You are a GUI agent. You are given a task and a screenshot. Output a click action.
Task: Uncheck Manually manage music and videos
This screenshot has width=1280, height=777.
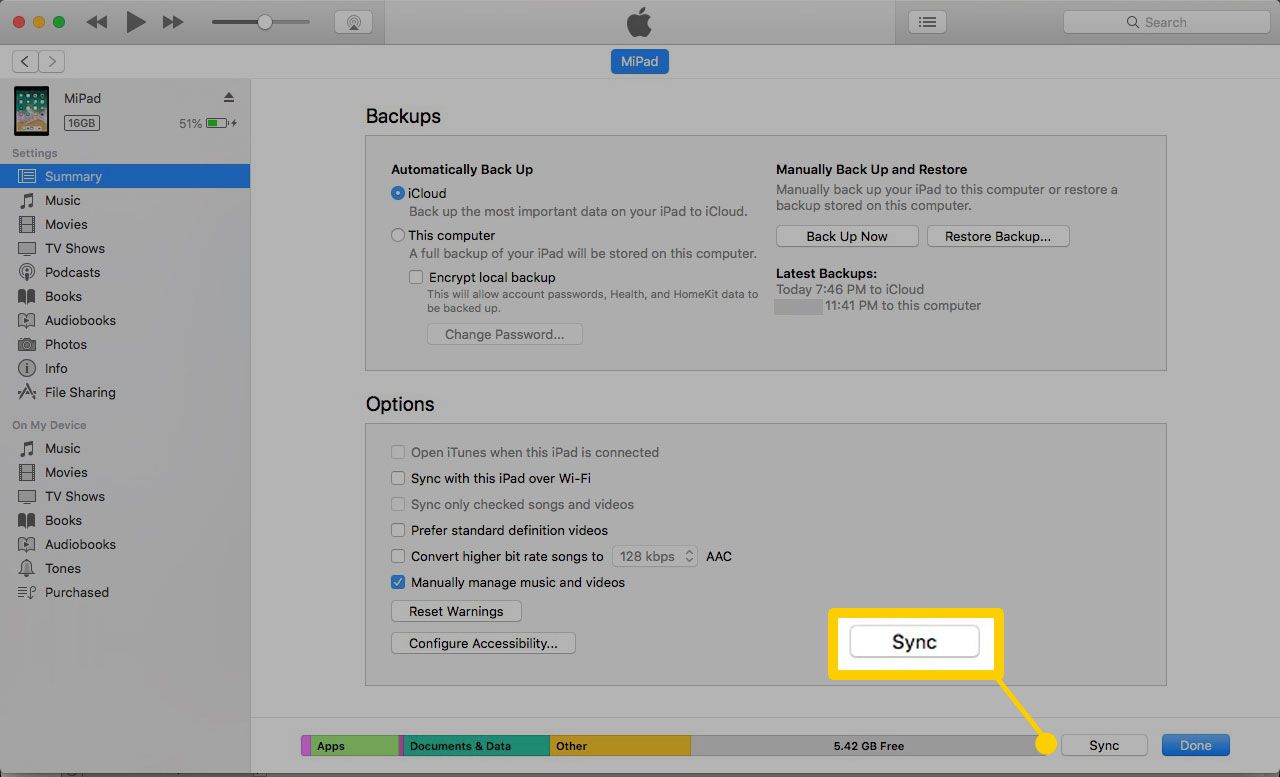(398, 582)
